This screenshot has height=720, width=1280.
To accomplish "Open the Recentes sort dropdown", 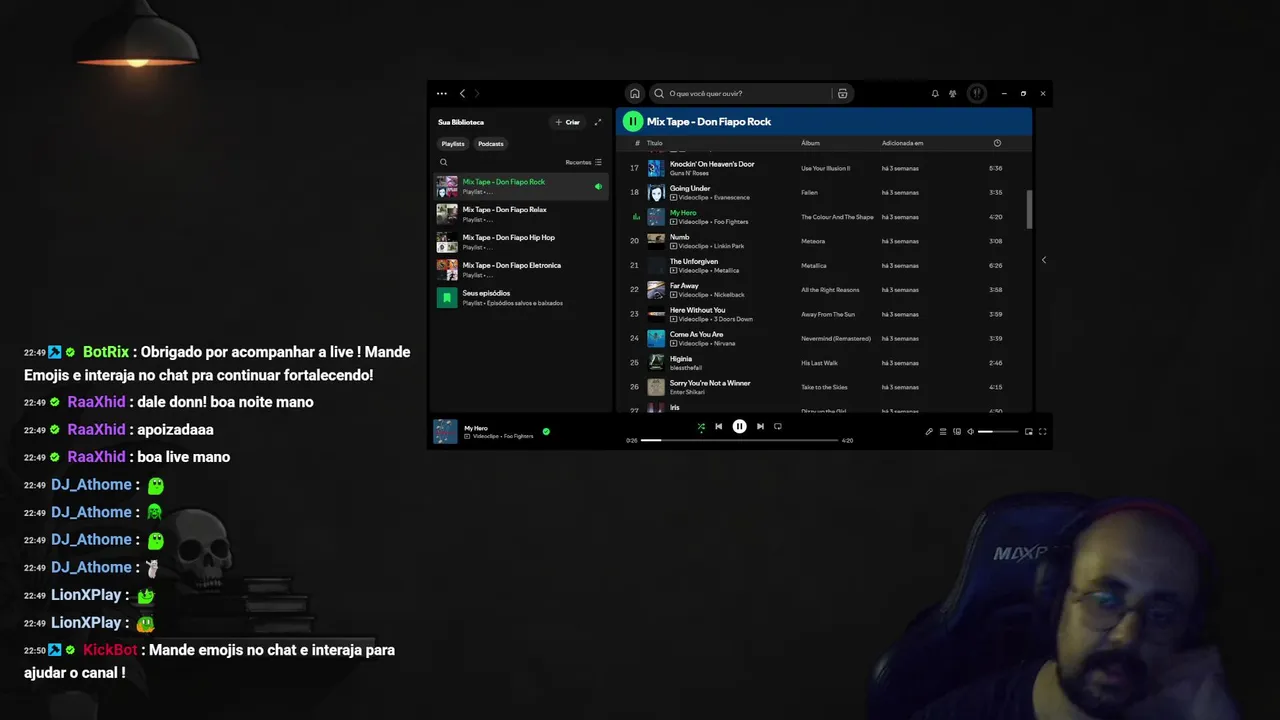I will 584,162.
